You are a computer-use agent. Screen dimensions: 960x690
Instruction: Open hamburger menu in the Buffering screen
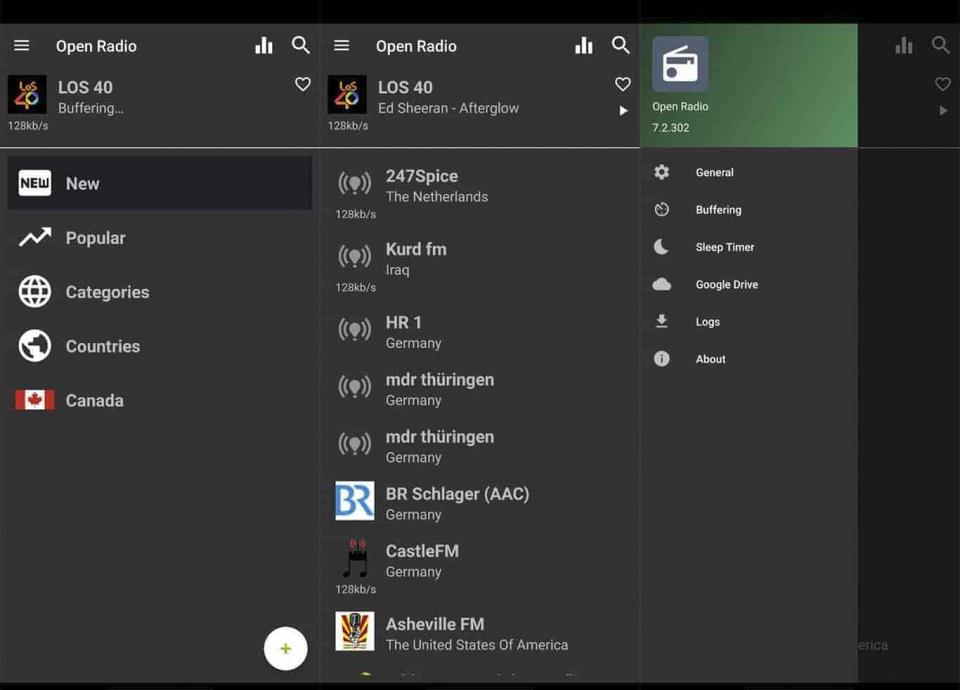pos(22,45)
